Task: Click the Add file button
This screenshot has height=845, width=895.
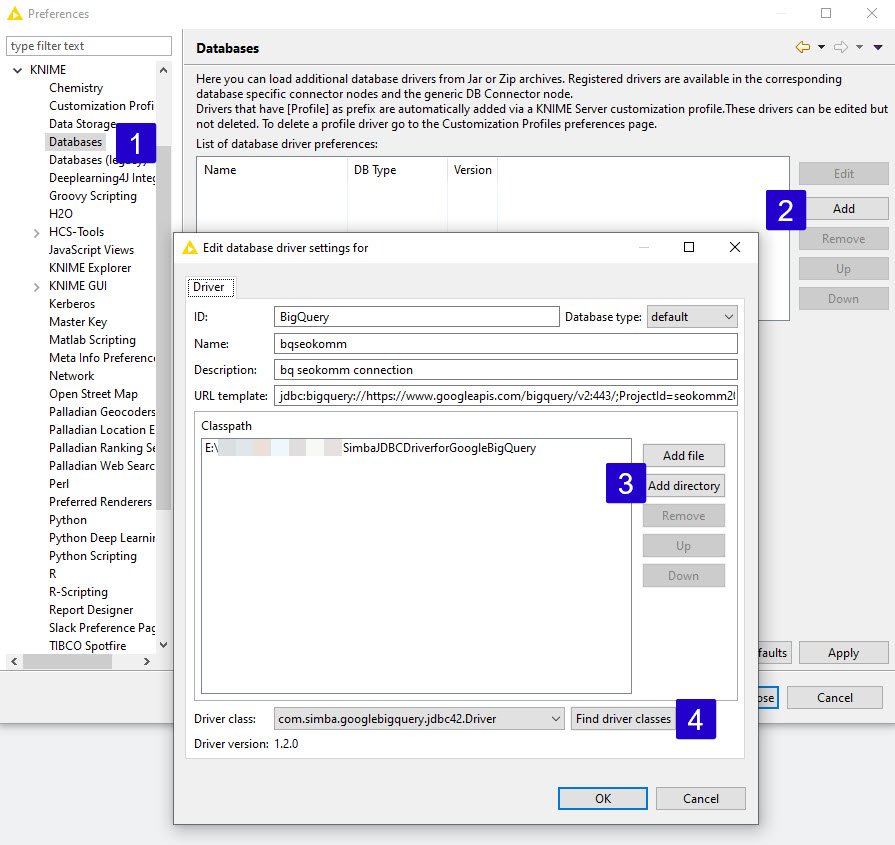Action: coord(683,456)
